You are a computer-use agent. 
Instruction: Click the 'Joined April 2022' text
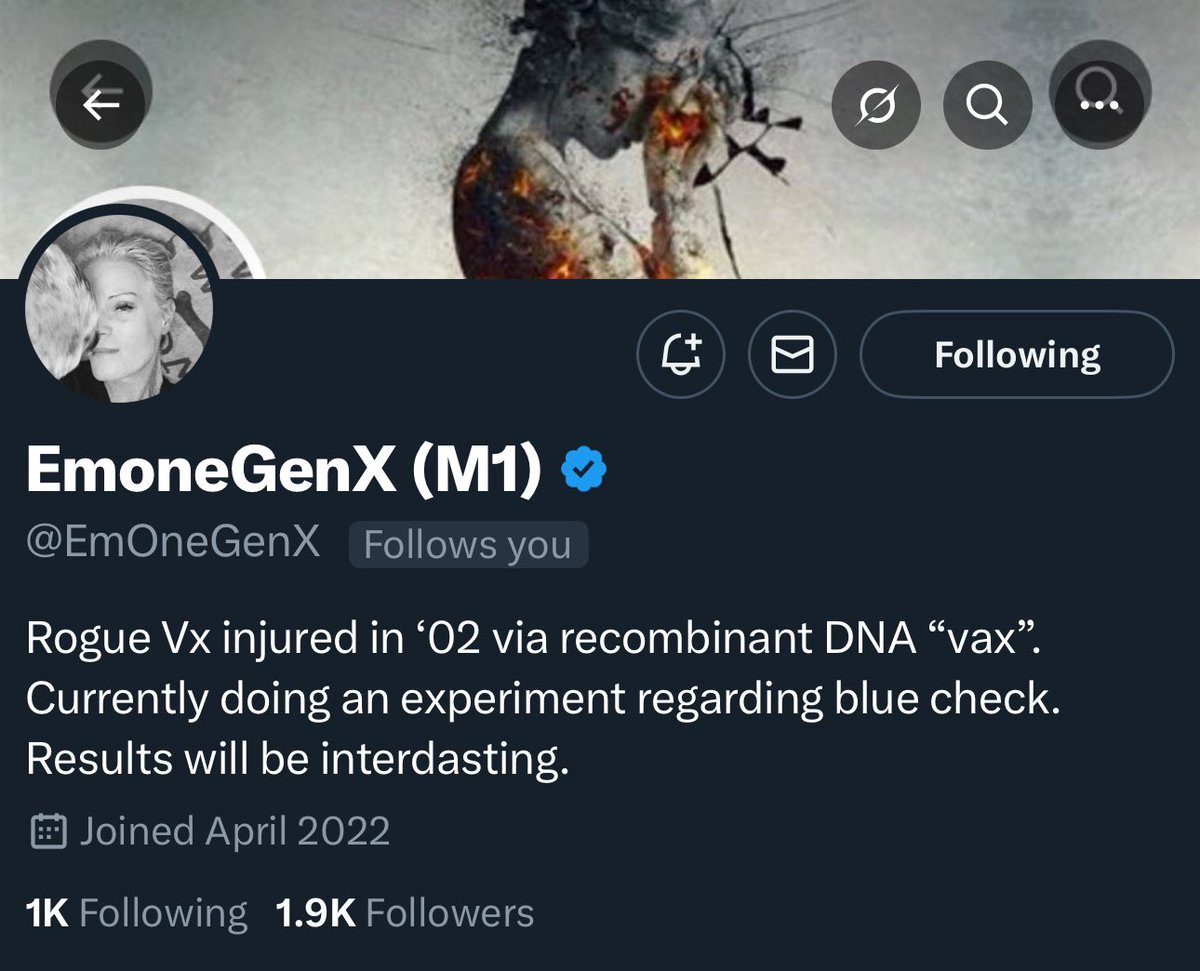pyautogui.click(x=234, y=831)
